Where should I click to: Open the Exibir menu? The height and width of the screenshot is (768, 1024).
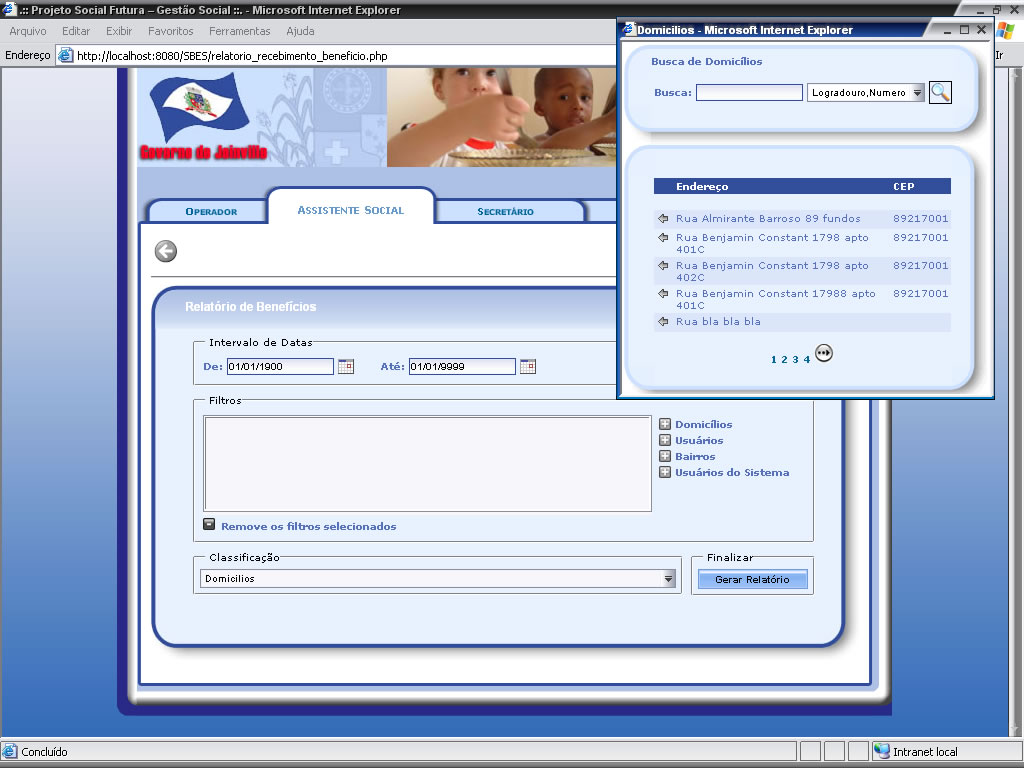(x=119, y=31)
